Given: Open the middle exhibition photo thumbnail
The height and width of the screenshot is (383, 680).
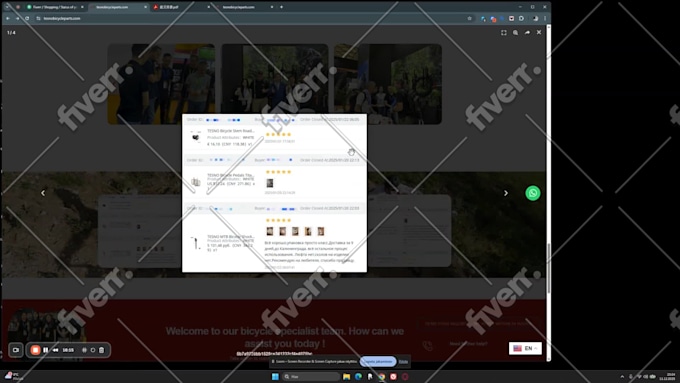Looking at the screenshot, I should [x=275, y=84].
